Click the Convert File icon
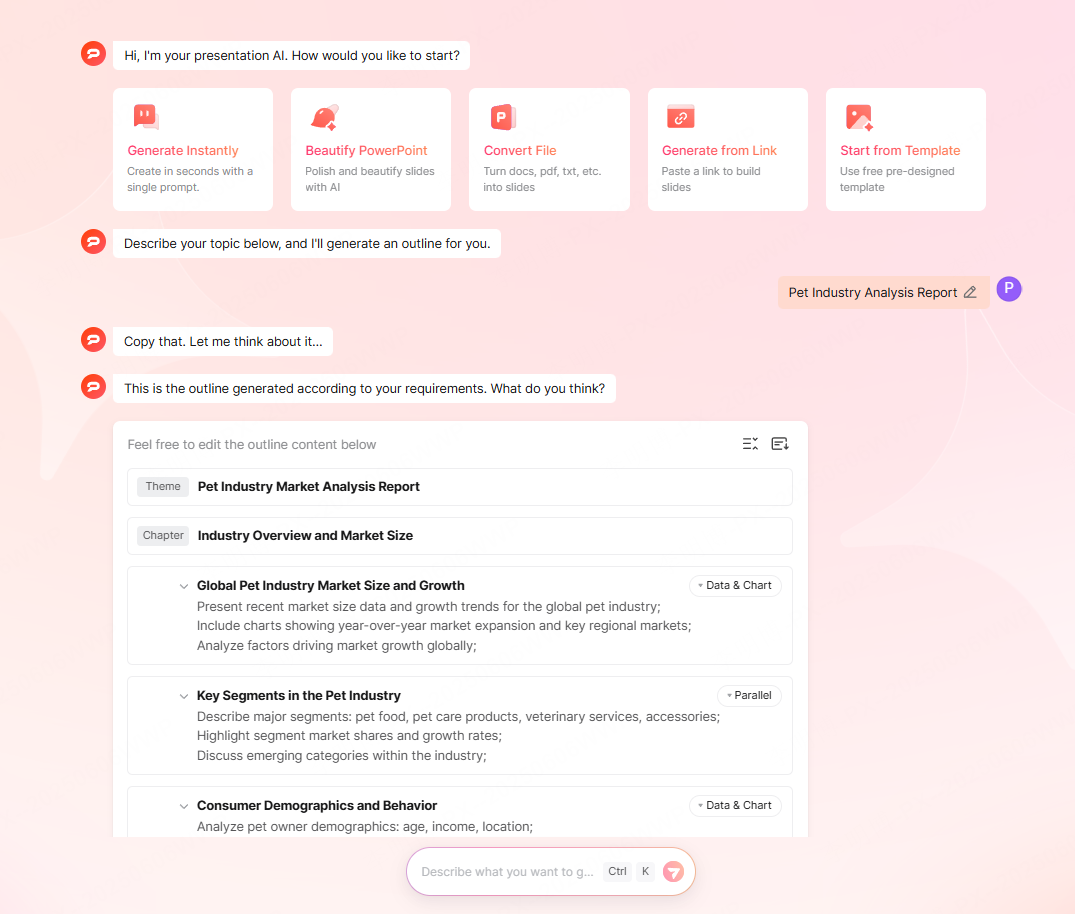The height and width of the screenshot is (914, 1075). (502, 117)
